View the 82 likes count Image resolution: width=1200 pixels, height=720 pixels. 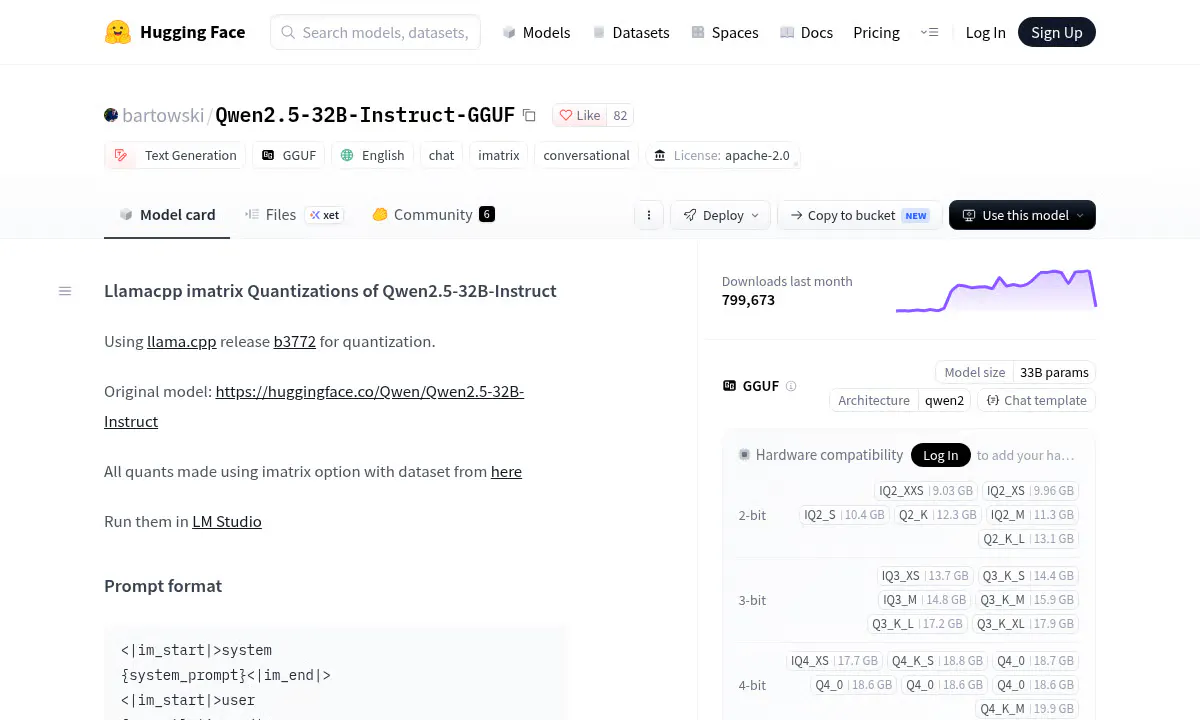coord(620,115)
